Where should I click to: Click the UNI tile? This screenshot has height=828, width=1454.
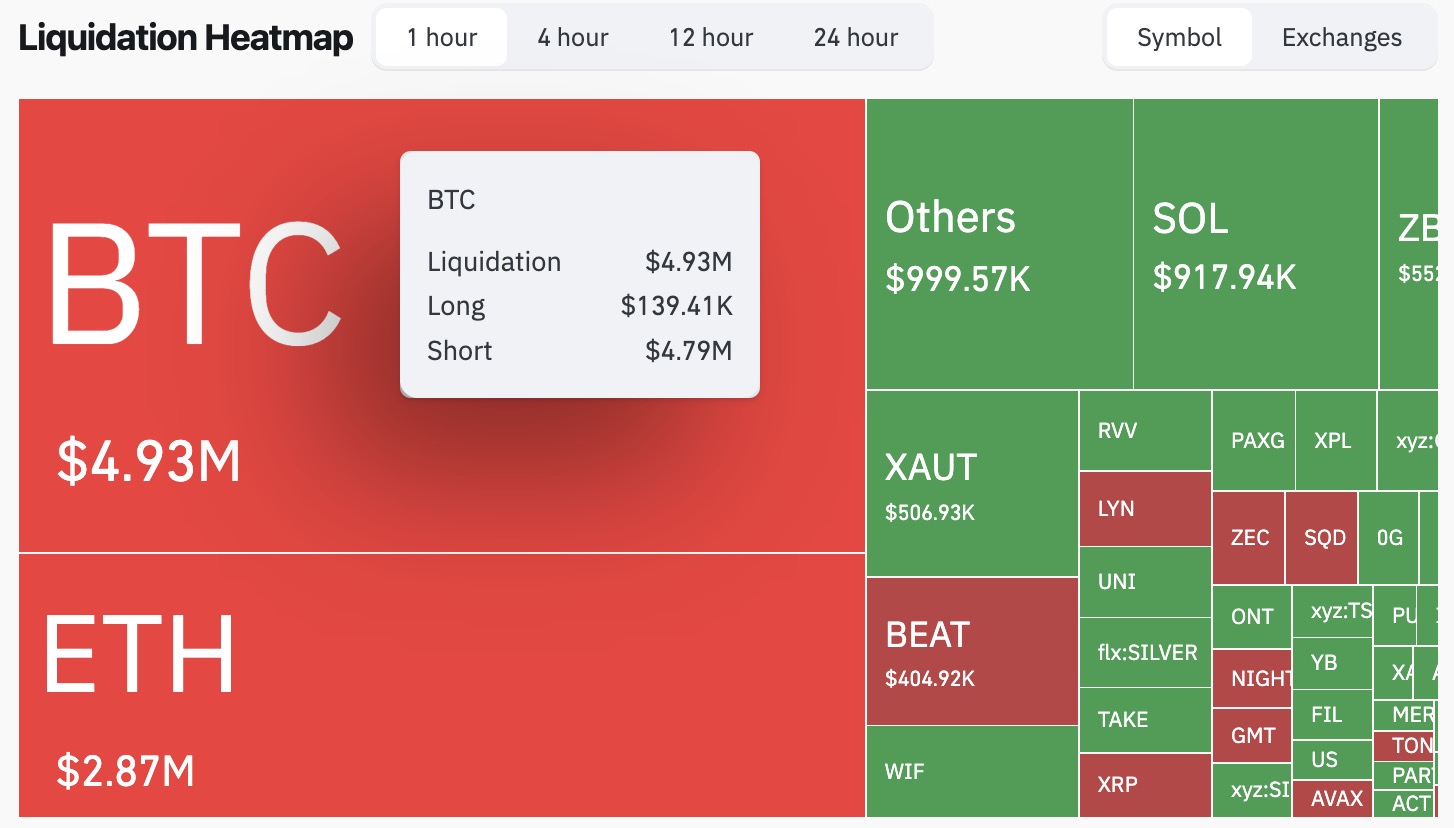pyautogui.click(x=1146, y=582)
